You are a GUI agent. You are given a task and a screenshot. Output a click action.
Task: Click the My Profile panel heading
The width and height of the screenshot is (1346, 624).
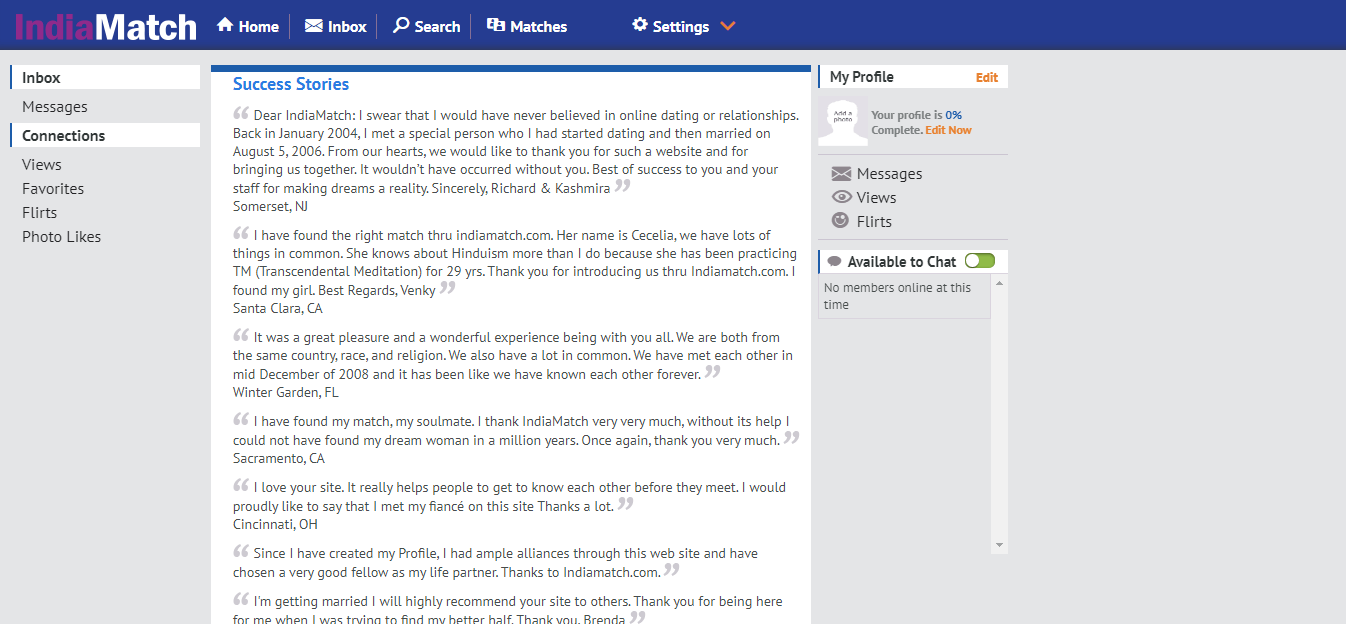click(862, 77)
